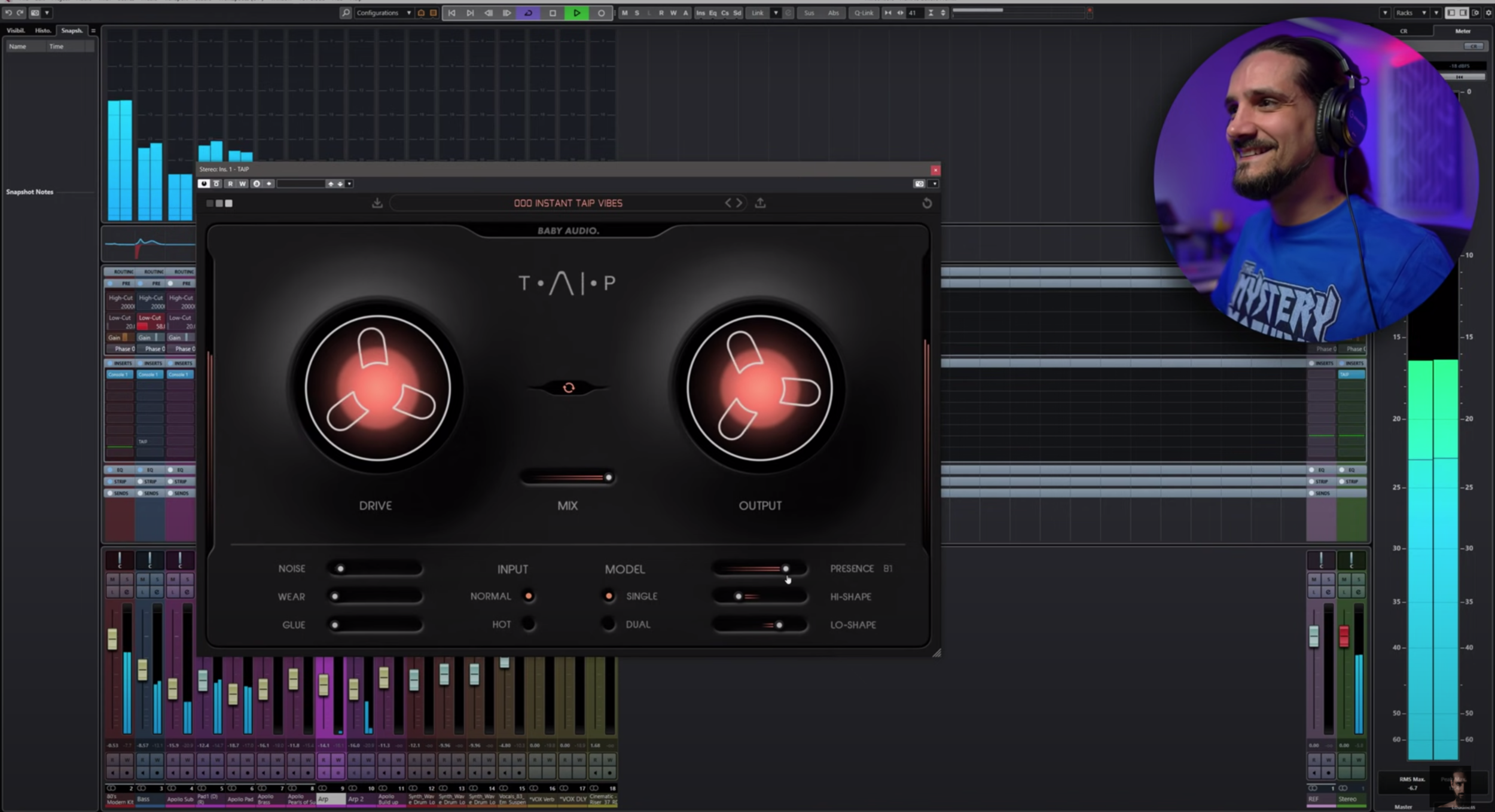
Task: Click the Sus button in toolbar
Action: (x=809, y=13)
